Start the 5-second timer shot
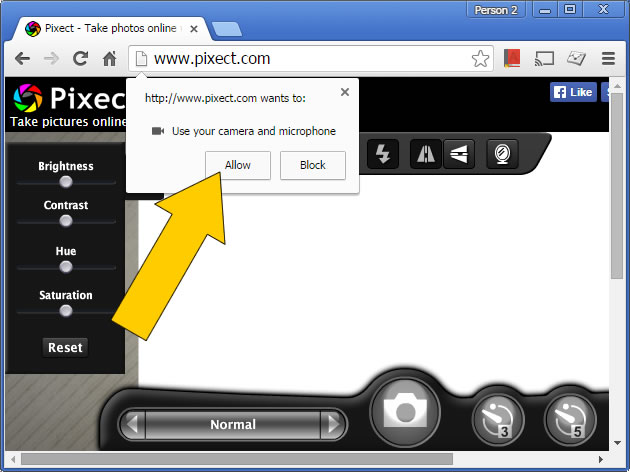 tap(570, 420)
